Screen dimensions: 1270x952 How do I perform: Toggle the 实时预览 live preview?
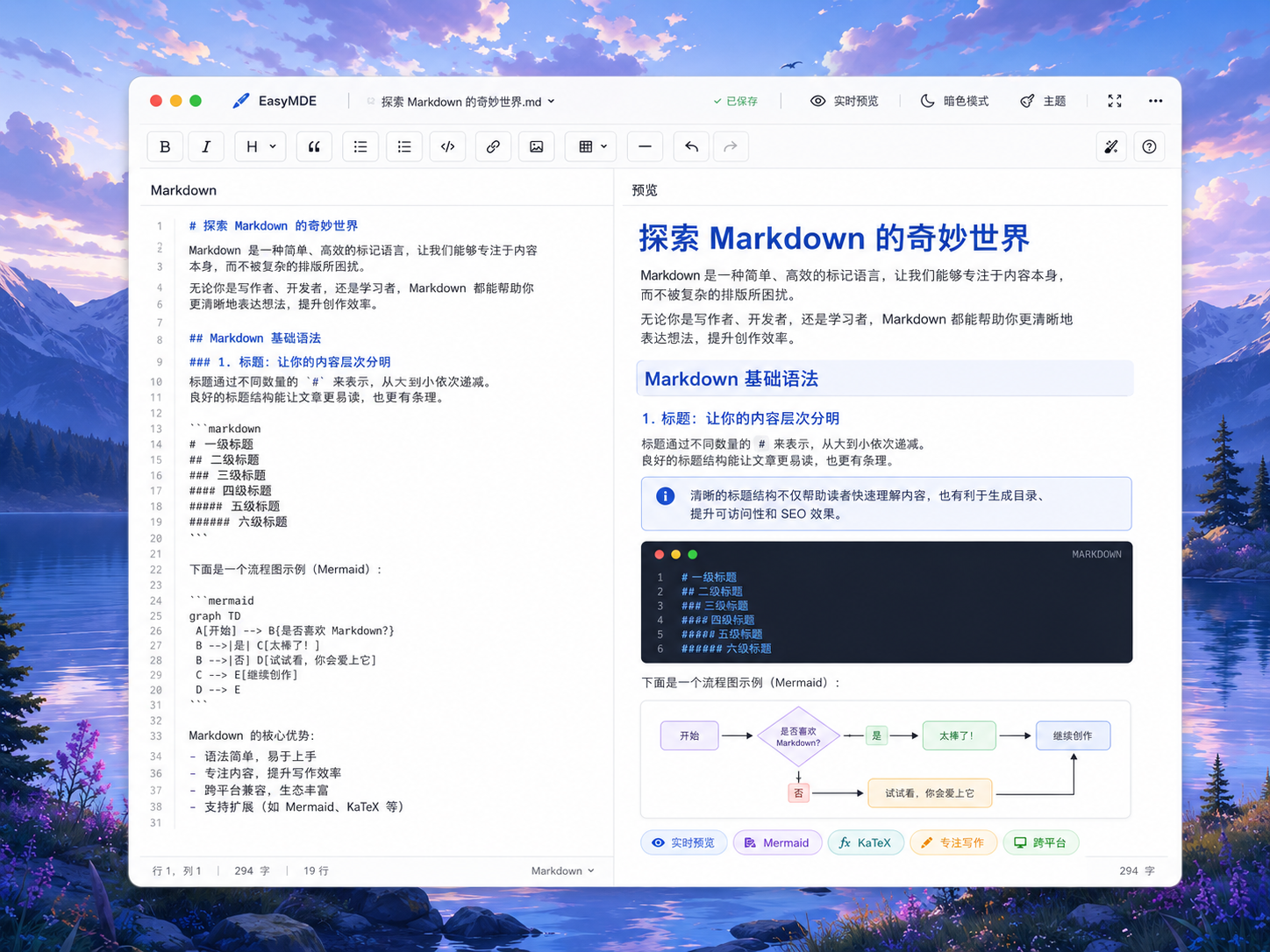(x=844, y=101)
